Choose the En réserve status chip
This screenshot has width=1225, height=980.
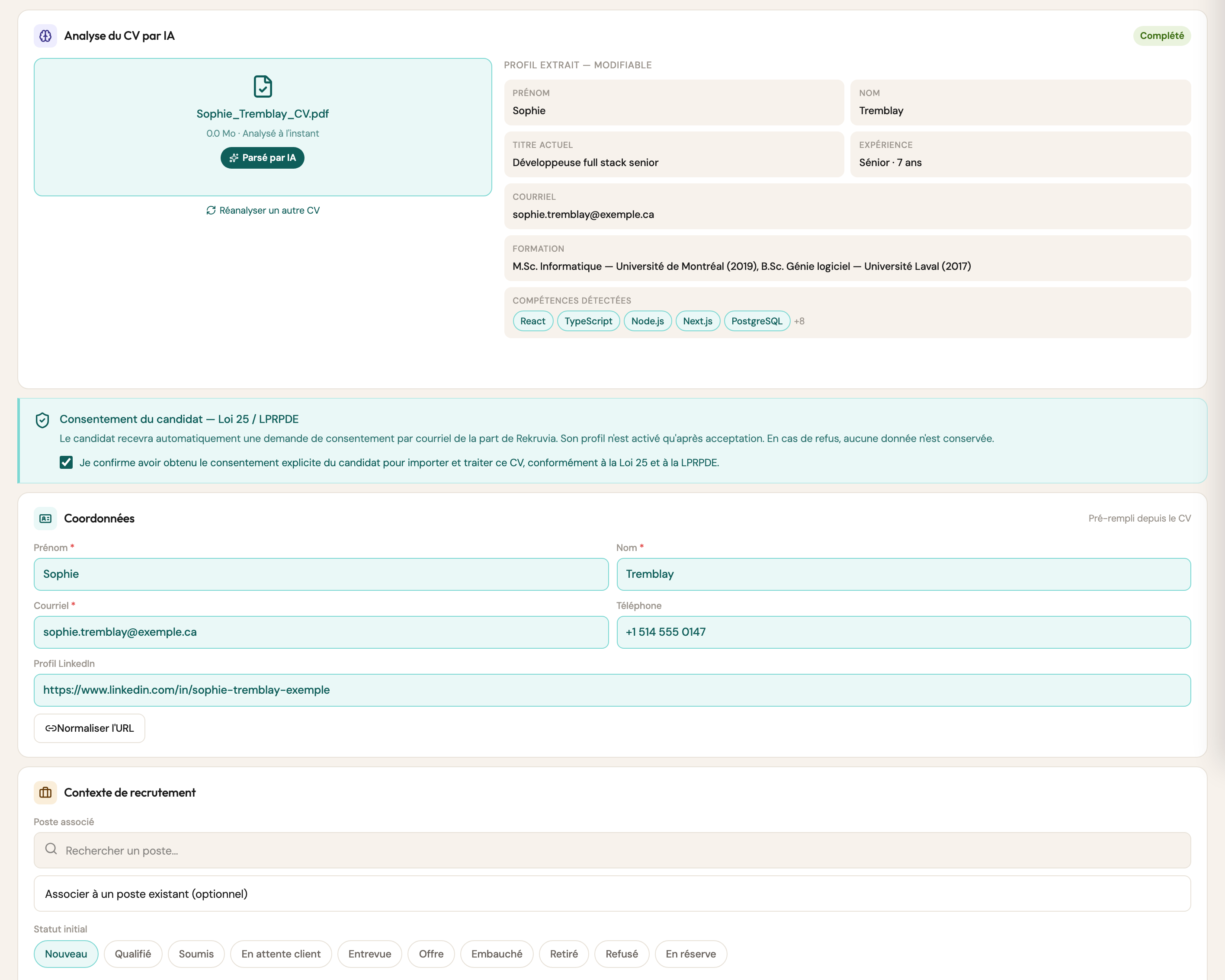[691, 954]
